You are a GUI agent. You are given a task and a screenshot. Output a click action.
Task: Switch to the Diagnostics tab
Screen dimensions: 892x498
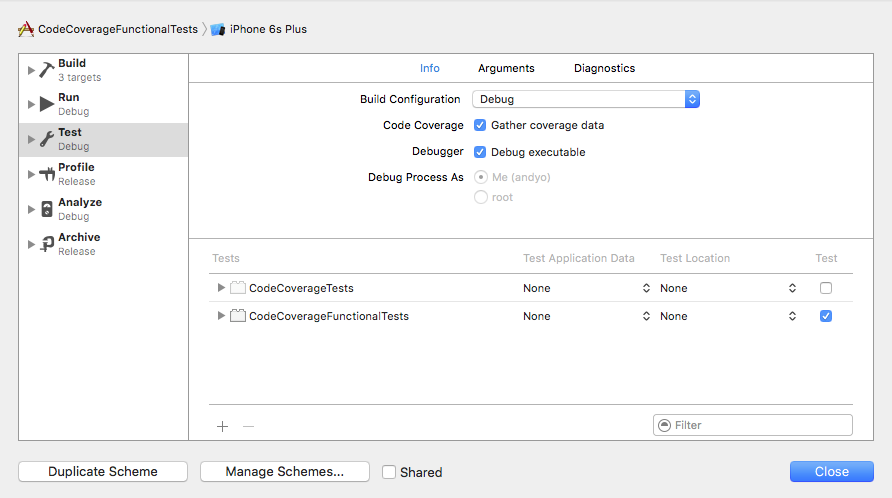coord(604,68)
